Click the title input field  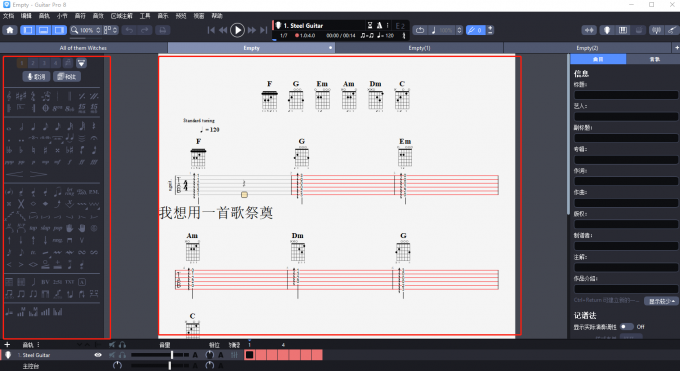pyautogui.click(x=626, y=95)
